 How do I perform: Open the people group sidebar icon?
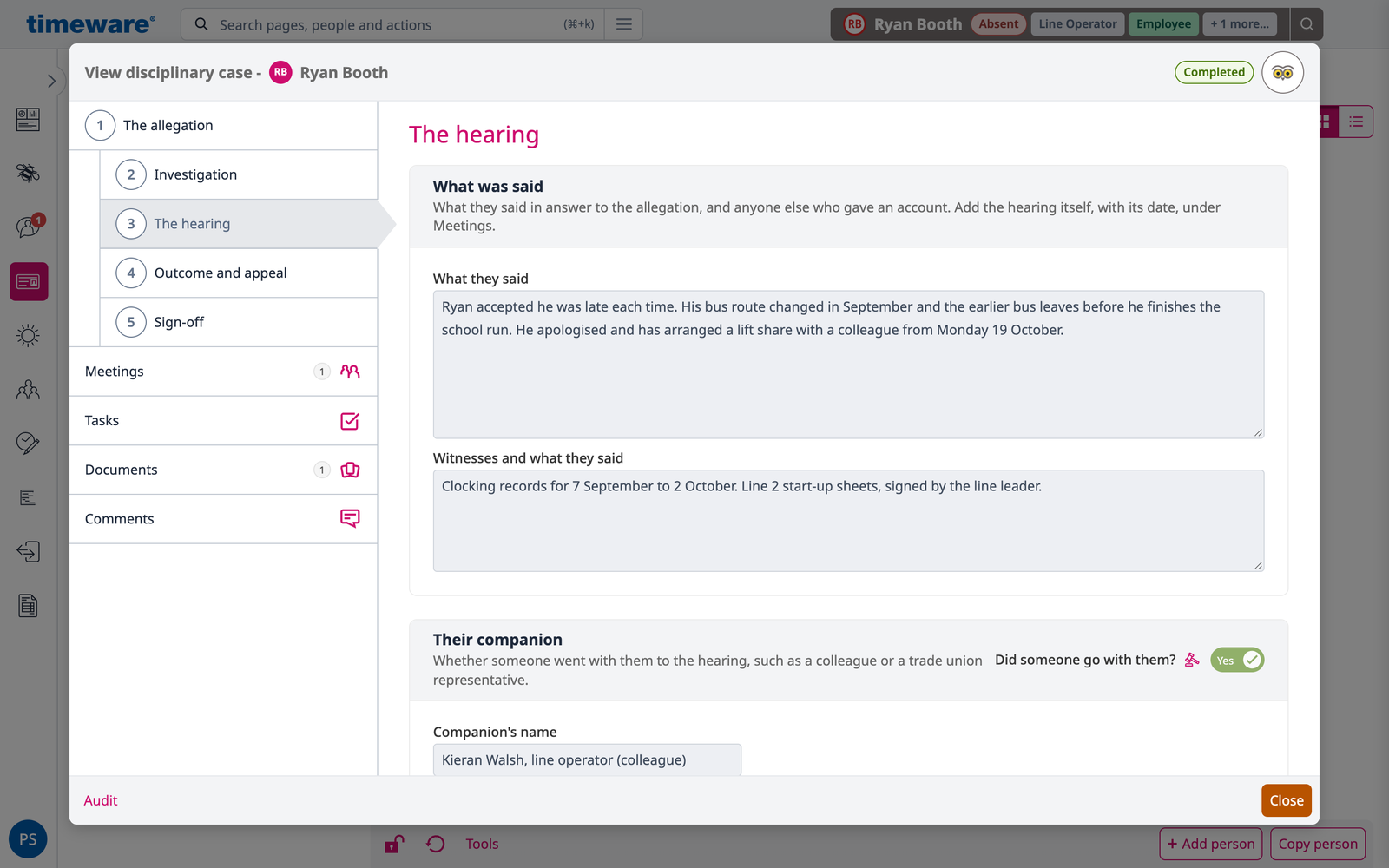(28, 390)
